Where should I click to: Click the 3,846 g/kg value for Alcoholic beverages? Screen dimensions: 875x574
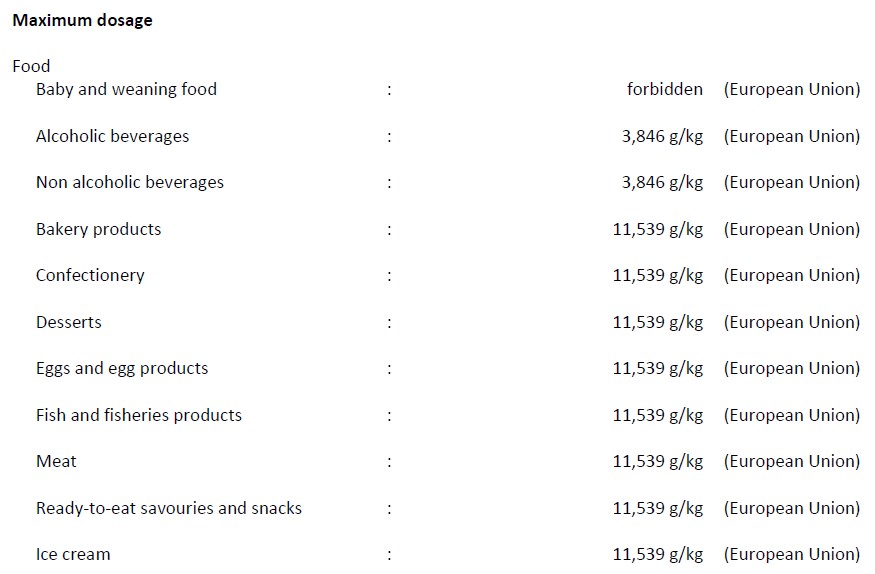click(x=662, y=136)
